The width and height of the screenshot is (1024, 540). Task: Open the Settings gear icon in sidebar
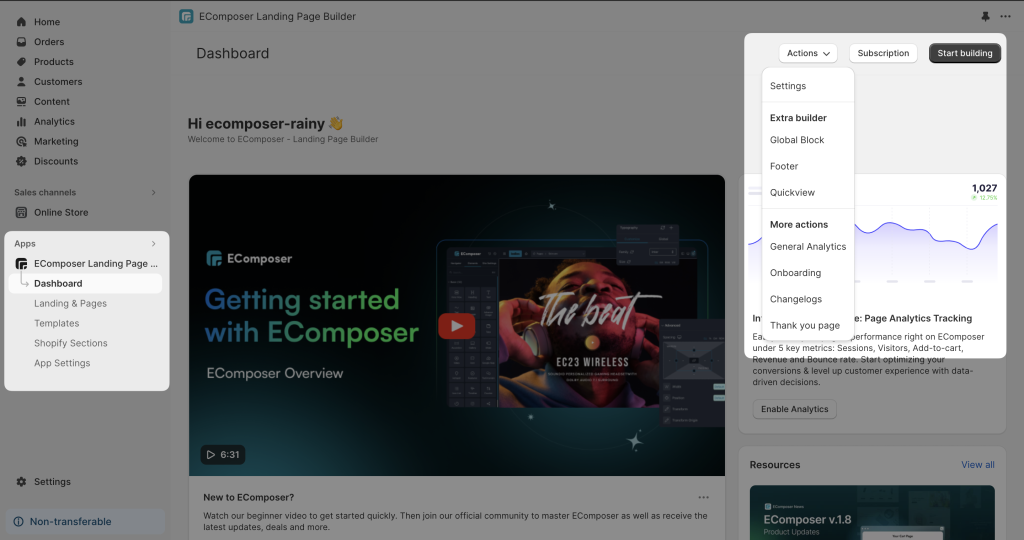tap(21, 482)
